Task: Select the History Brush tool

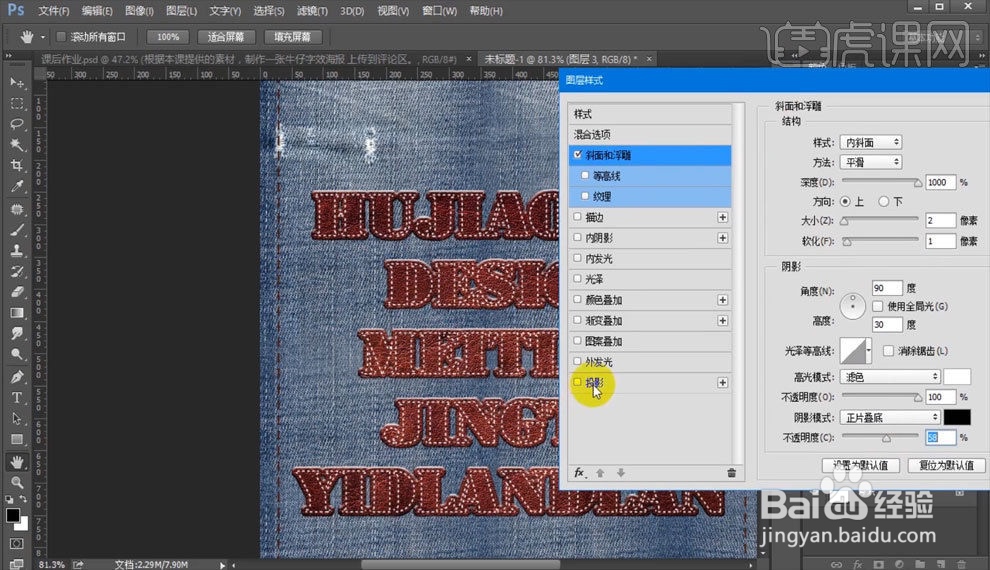Action: pyautogui.click(x=16, y=271)
